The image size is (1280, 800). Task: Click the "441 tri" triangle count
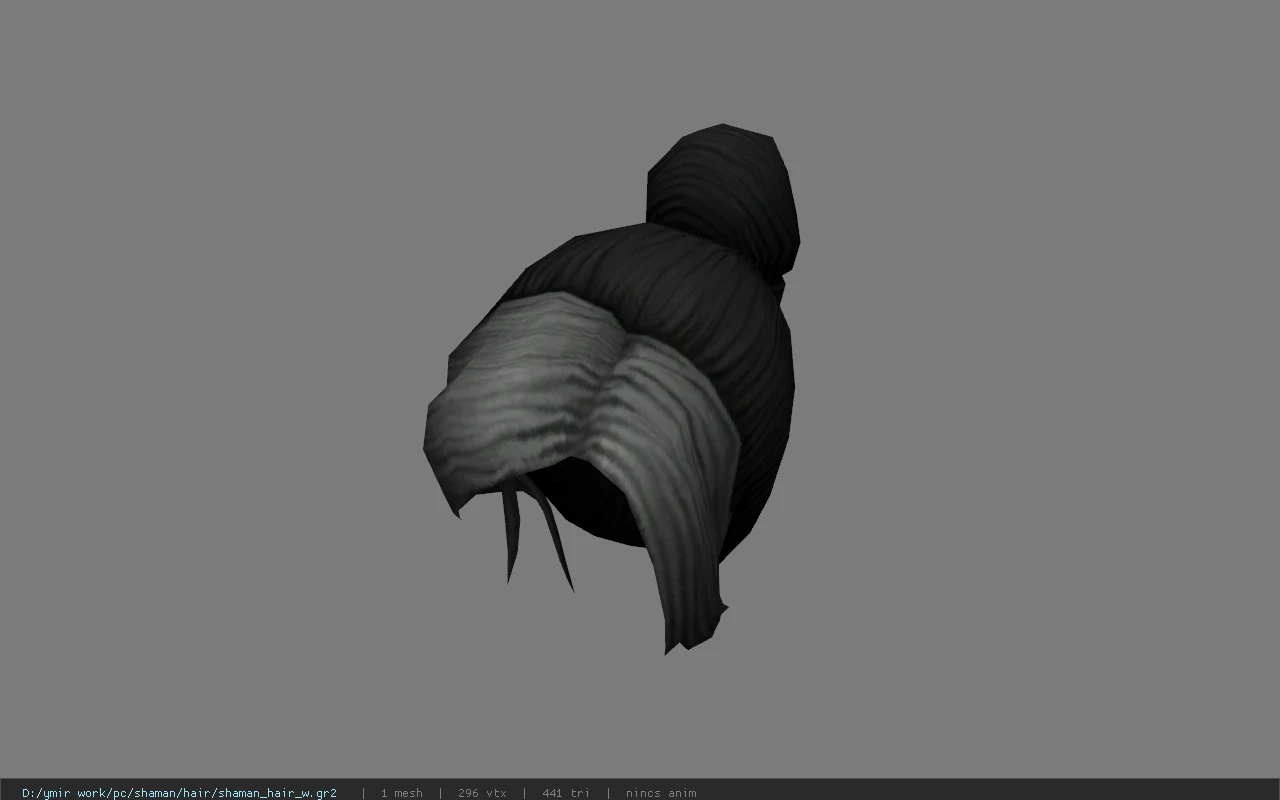[566, 793]
